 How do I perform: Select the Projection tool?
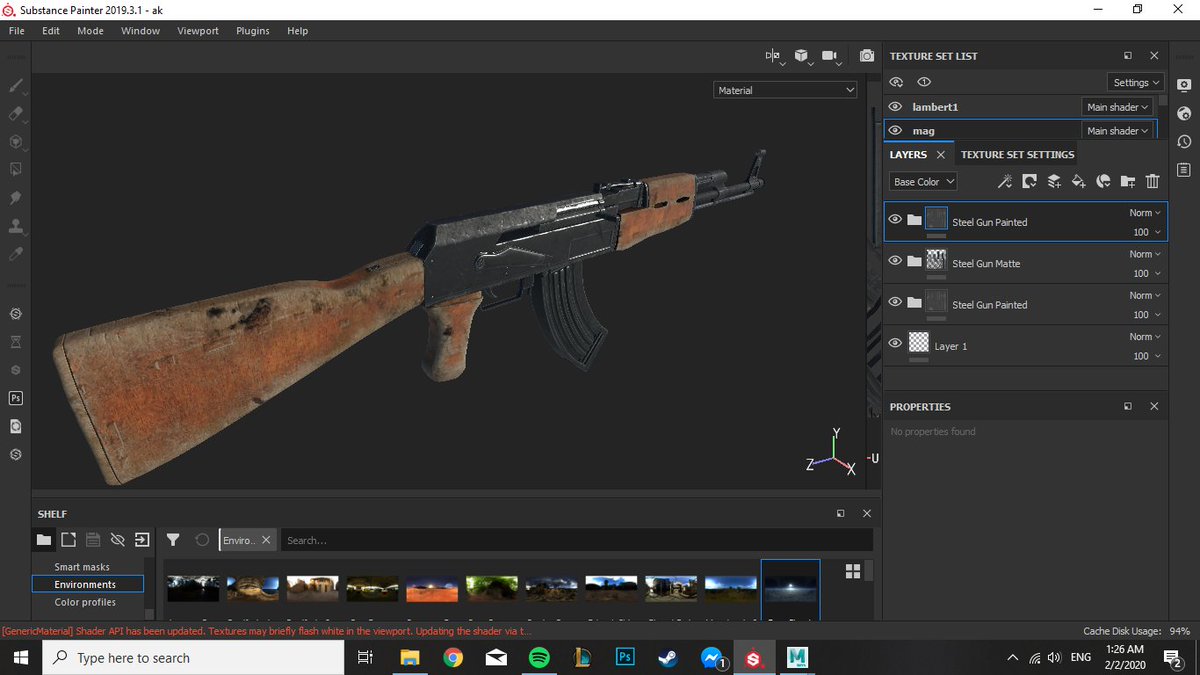pyautogui.click(x=15, y=141)
